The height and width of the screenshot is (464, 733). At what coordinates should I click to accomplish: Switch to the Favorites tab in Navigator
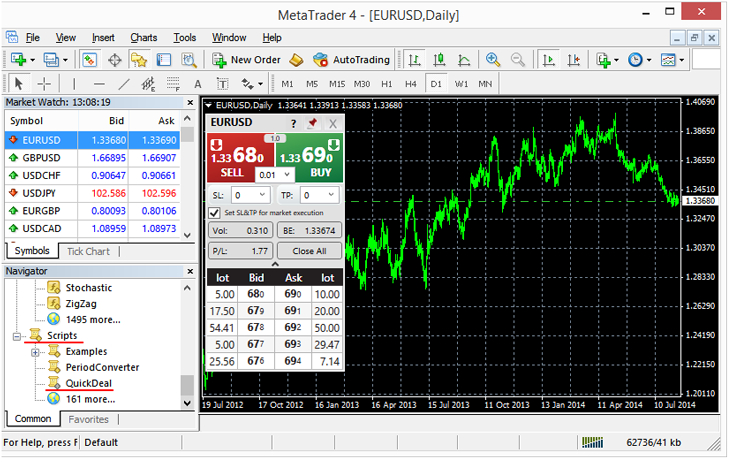point(88,420)
